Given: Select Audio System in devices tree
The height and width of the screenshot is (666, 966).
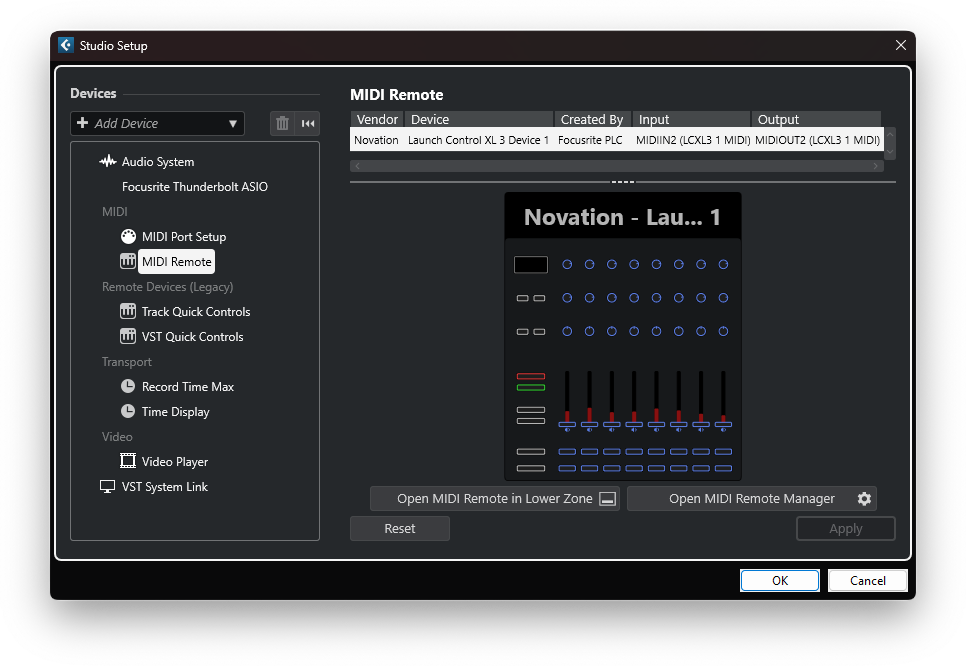Looking at the screenshot, I should 157,161.
